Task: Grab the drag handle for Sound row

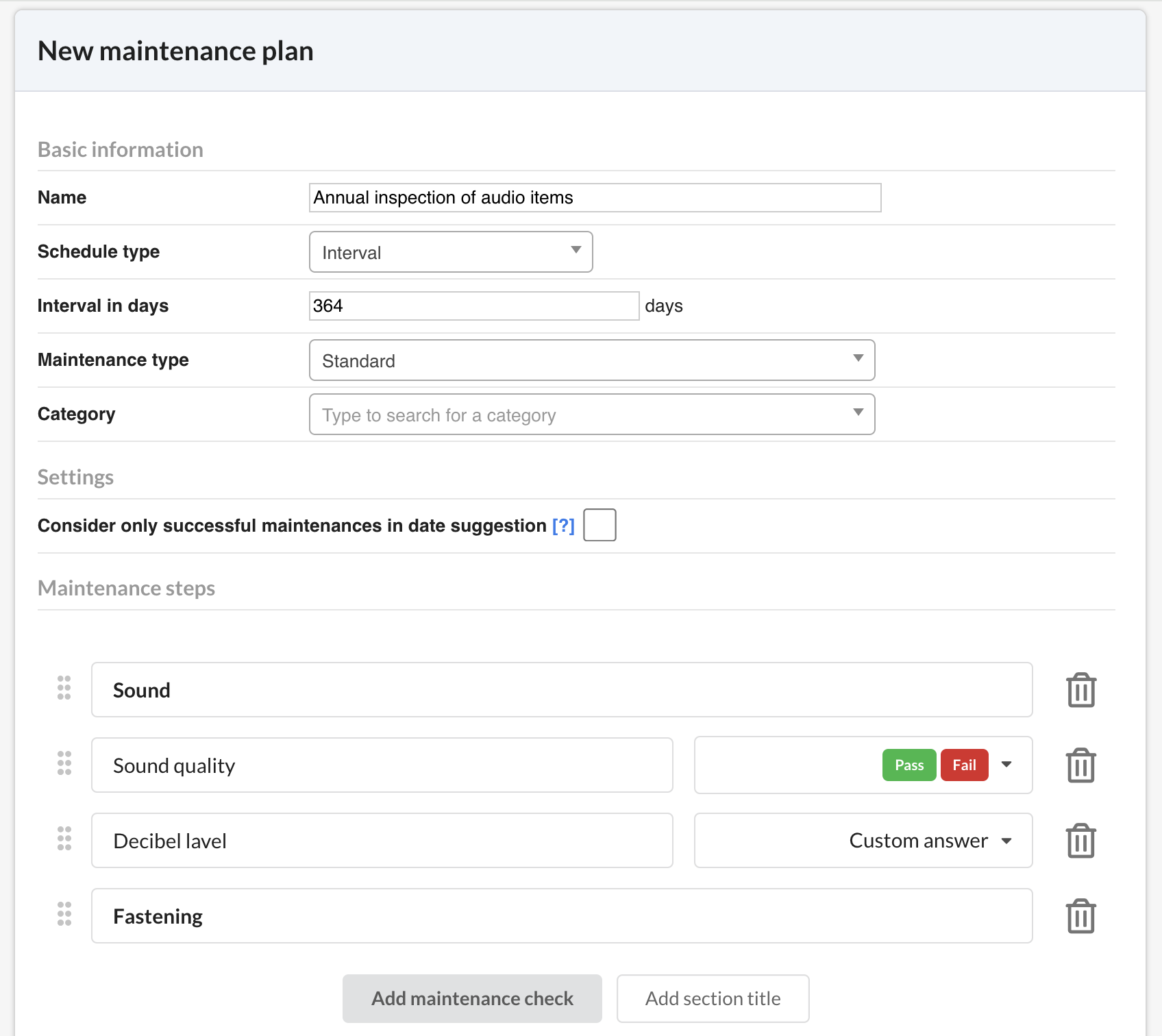Action: tap(64, 688)
